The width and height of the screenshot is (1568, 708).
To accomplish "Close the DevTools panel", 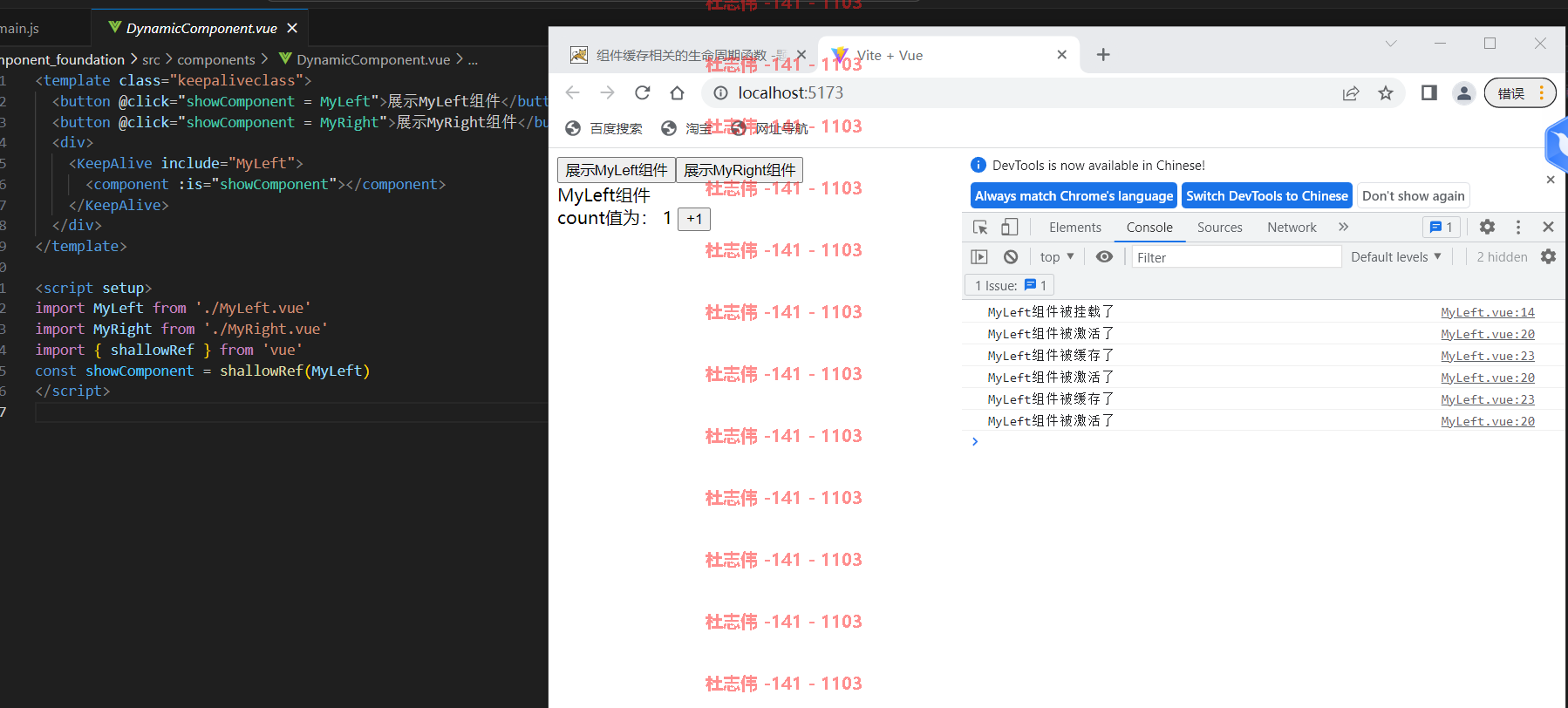I will point(1549,227).
